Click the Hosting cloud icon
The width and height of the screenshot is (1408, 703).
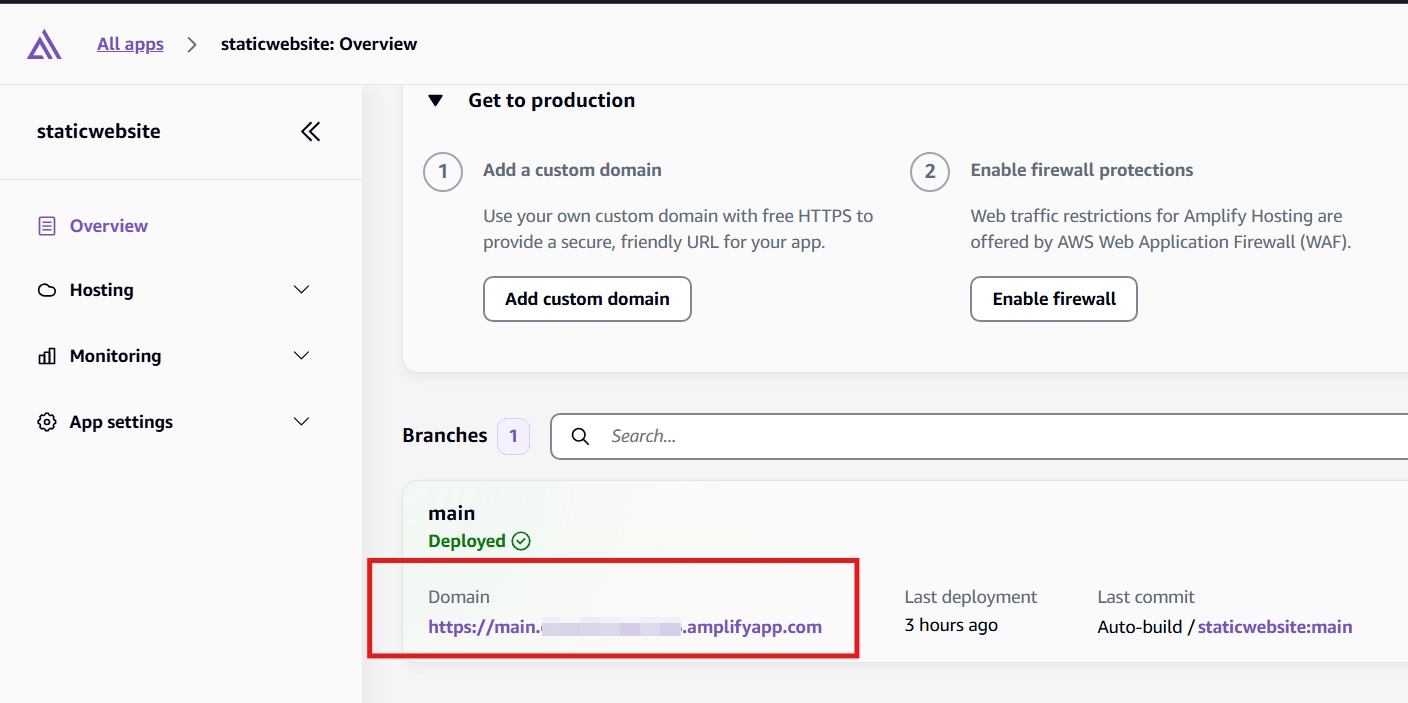tap(47, 290)
